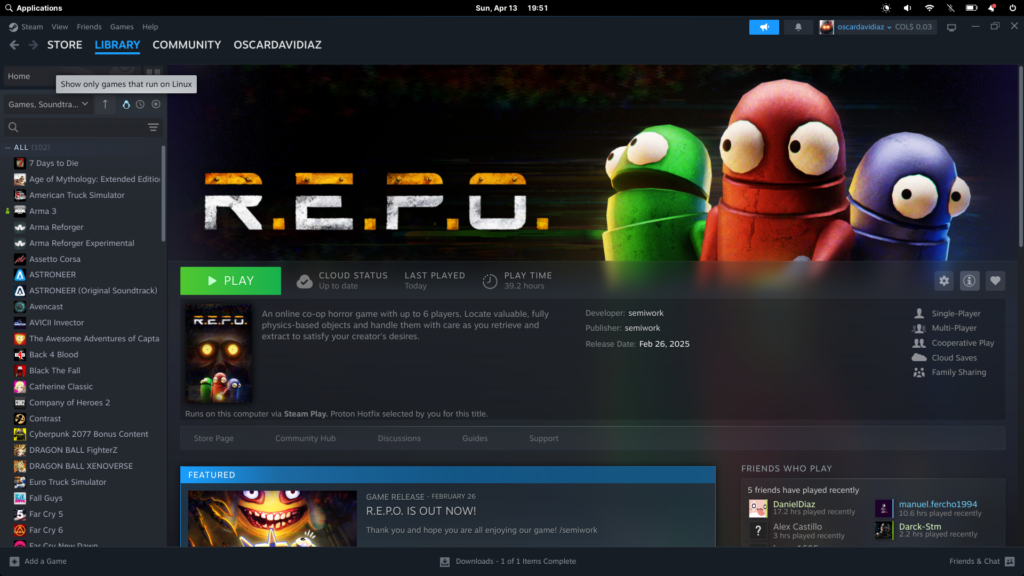
Task: Click the Steam logo menu icon
Action: click(x=13, y=27)
